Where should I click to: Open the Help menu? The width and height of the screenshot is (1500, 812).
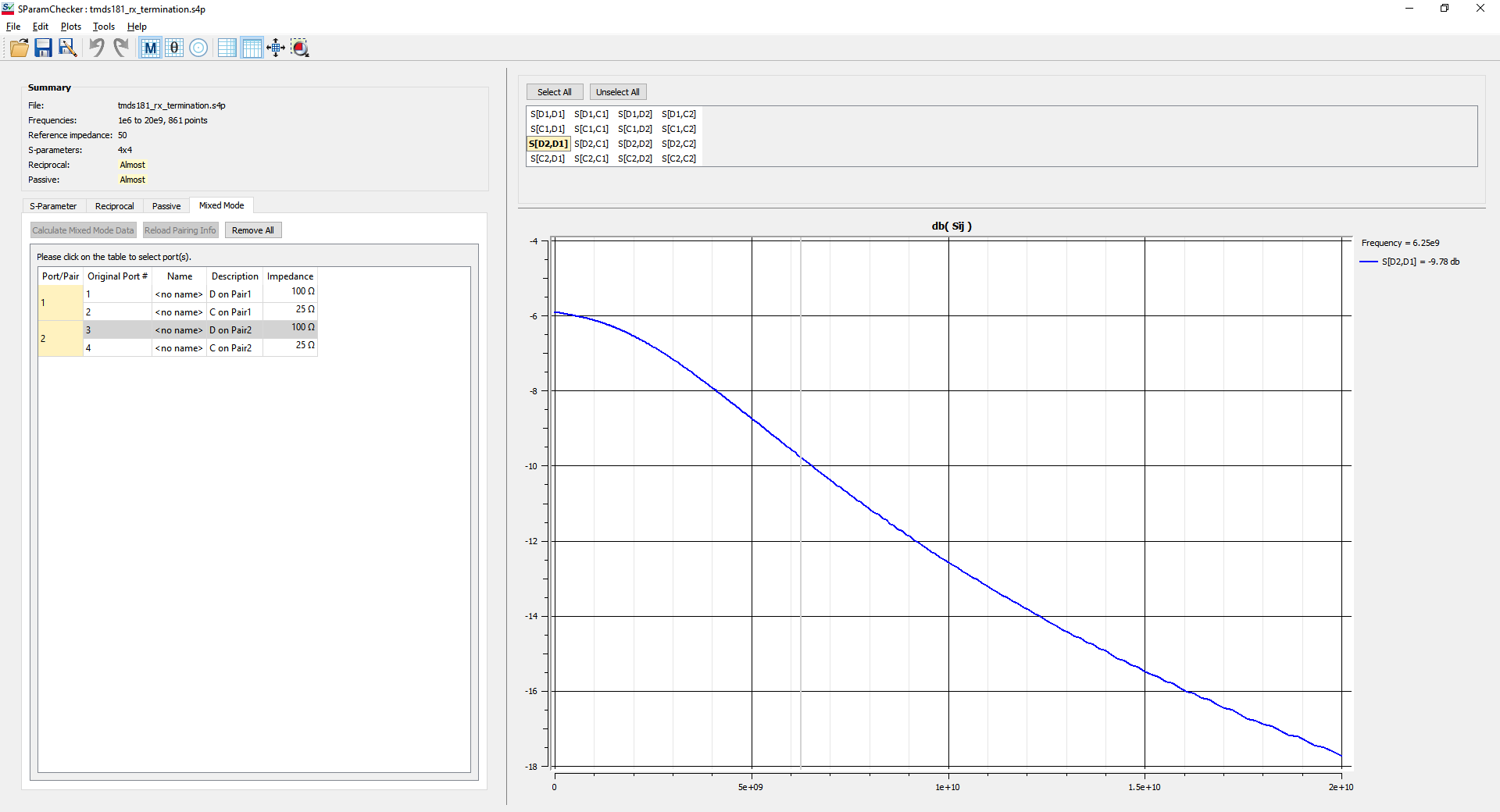coord(137,27)
